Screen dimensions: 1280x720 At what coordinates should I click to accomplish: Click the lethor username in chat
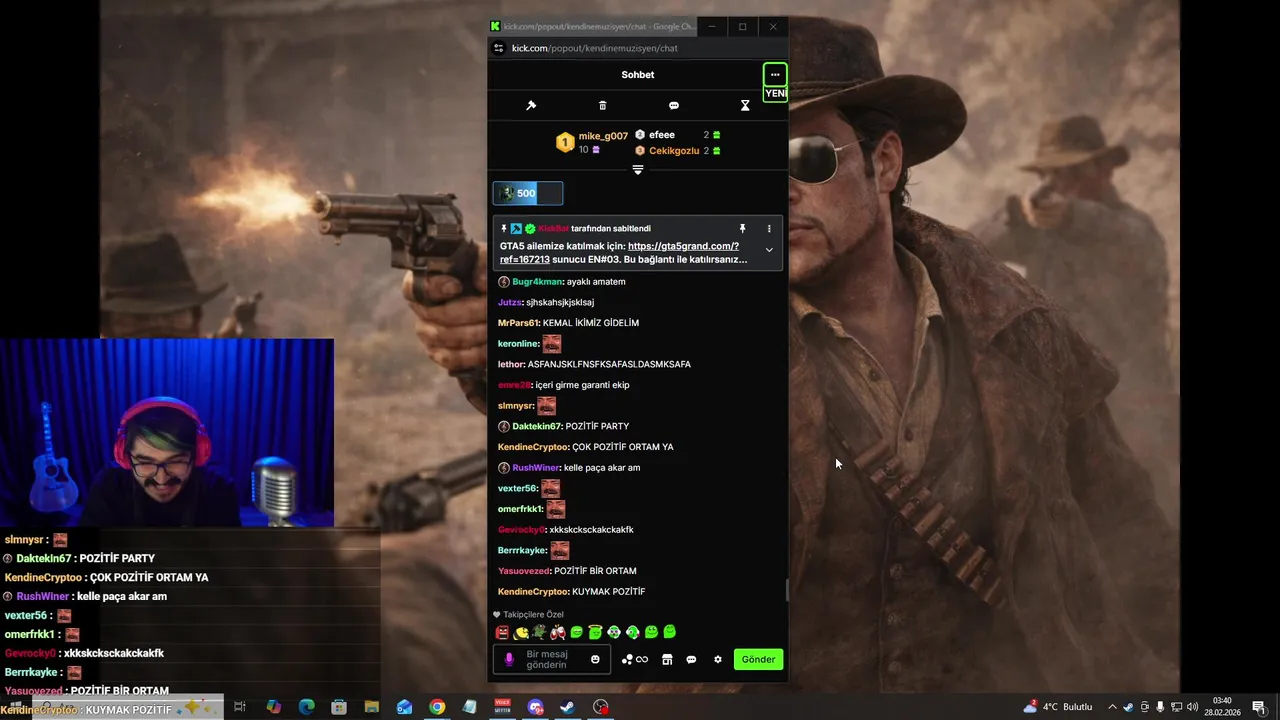click(x=510, y=364)
